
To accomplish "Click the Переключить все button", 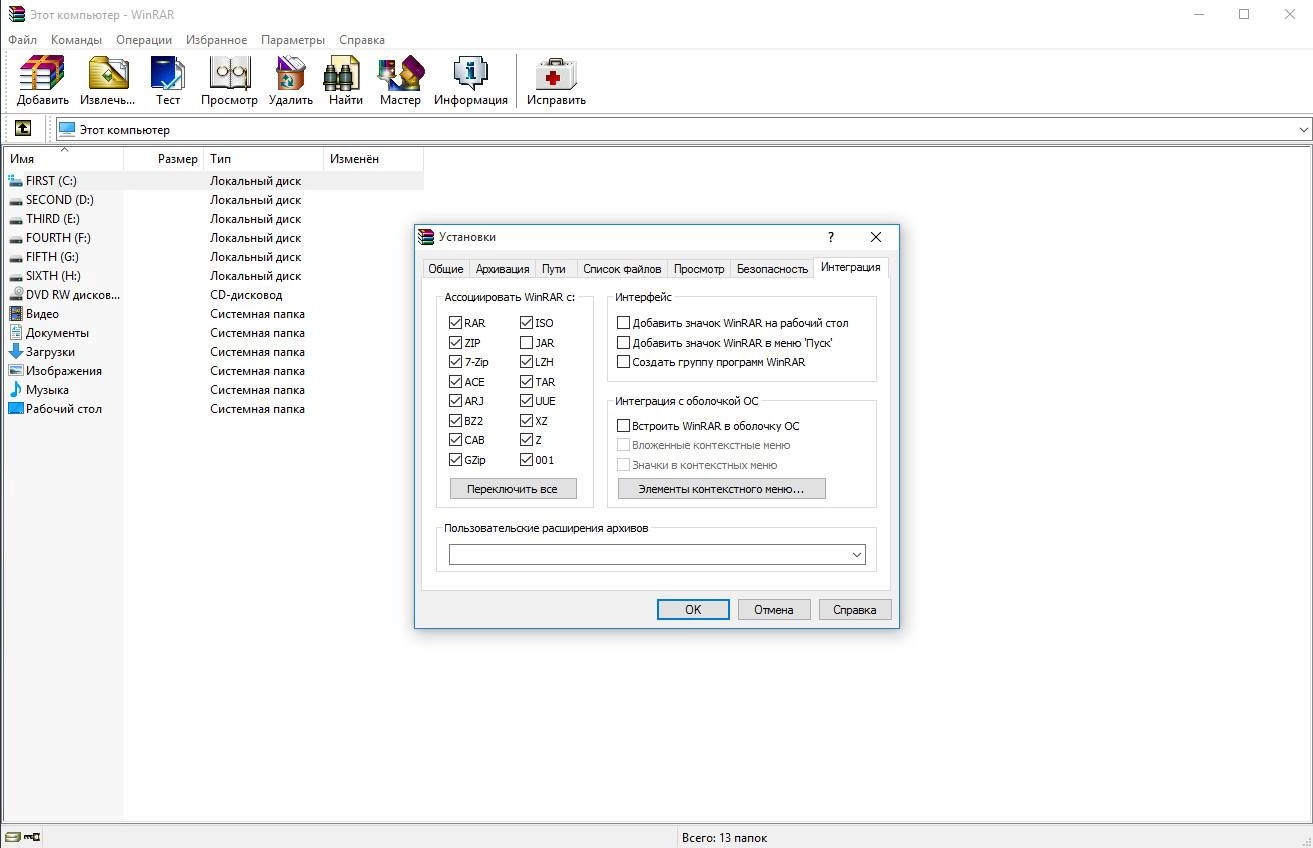I will pos(512,489).
